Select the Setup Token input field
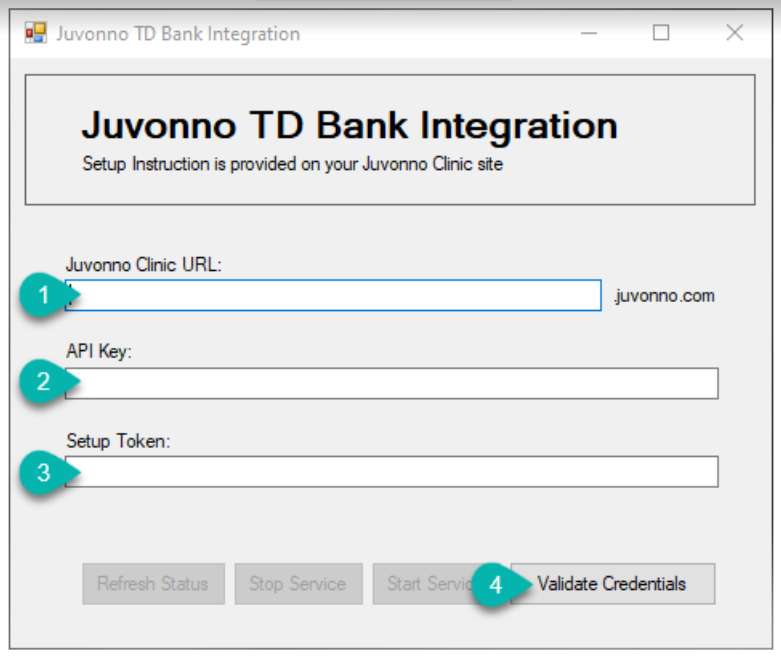 click(x=391, y=471)
